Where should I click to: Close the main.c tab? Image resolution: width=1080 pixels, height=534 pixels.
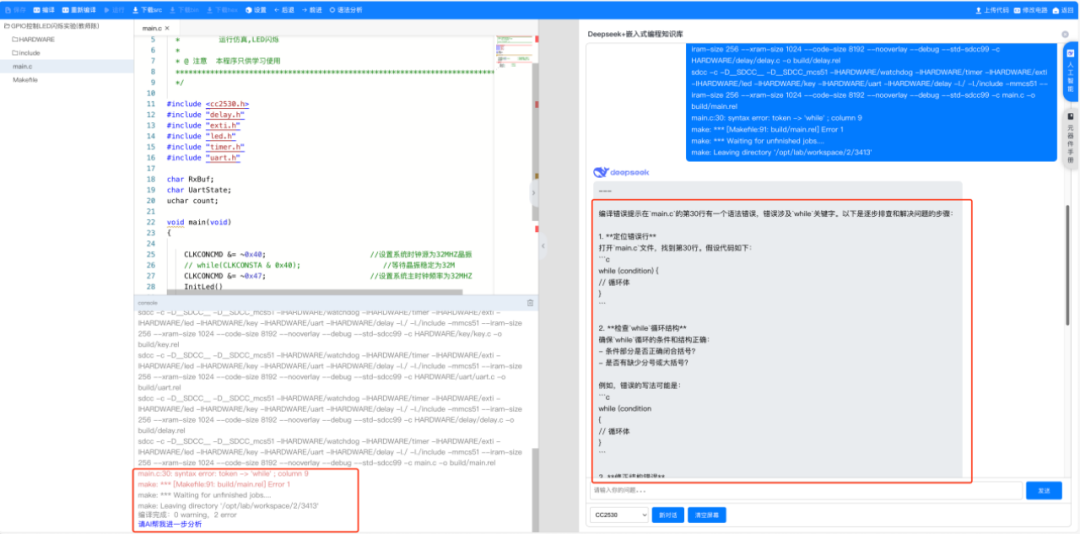(x=167, y=28)
